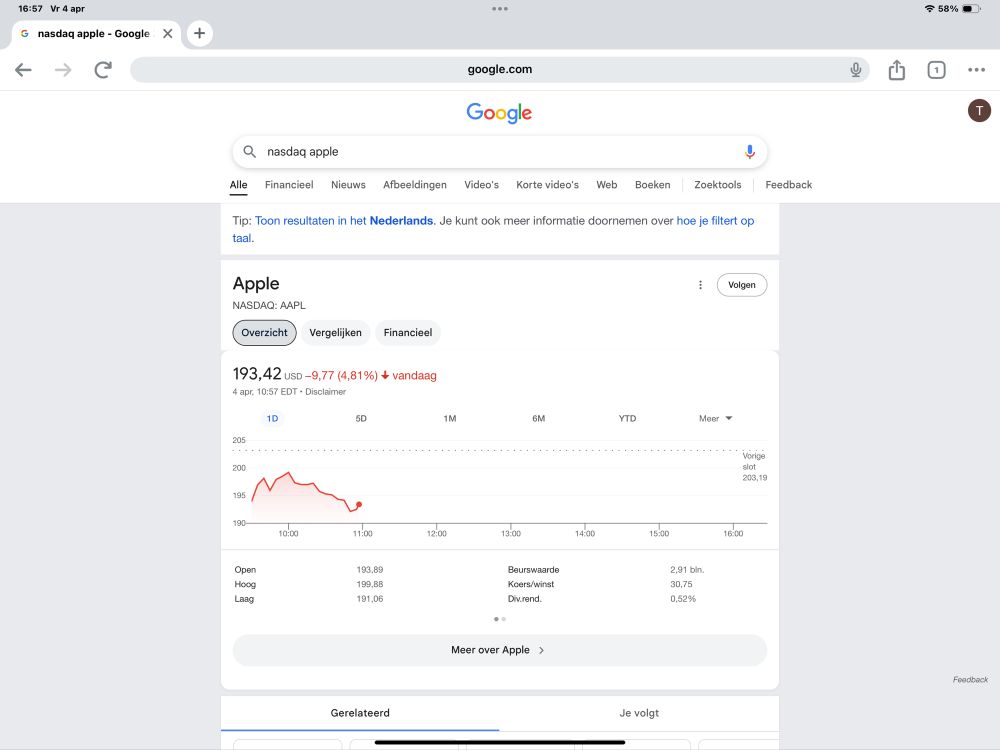The height and width of the screenshot is (750, 1000).
Task: Click the italic Feedback link at right
Action: click(970, 680)
